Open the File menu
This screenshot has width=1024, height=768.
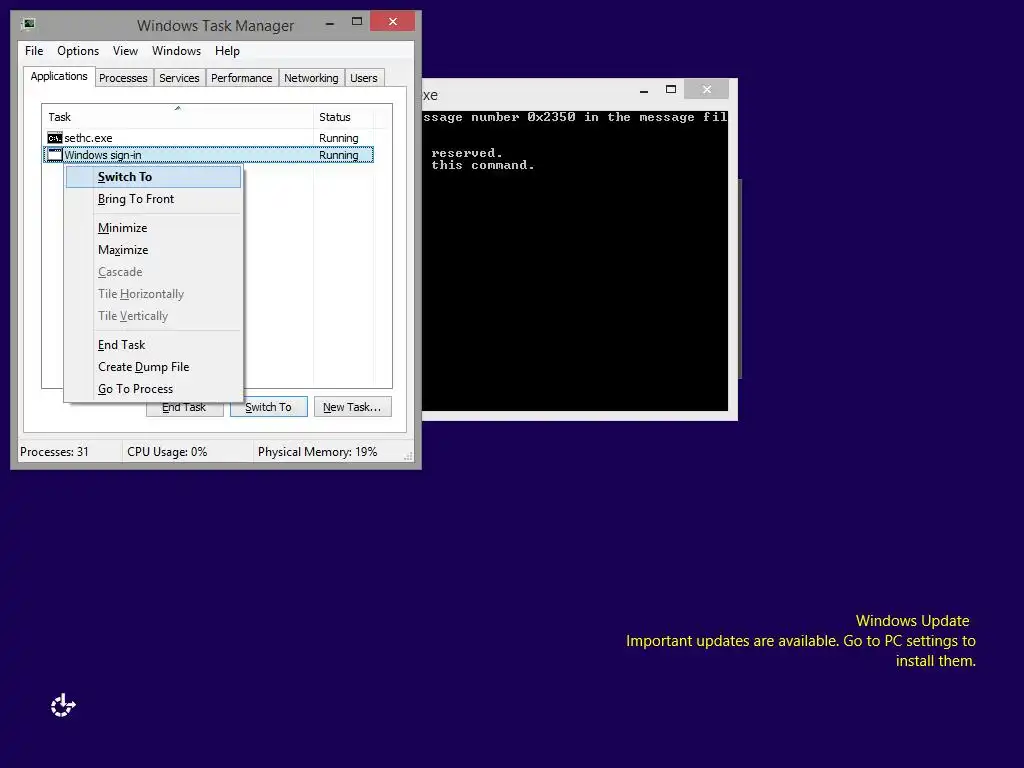pyautogui.click(x=34, y=51)
